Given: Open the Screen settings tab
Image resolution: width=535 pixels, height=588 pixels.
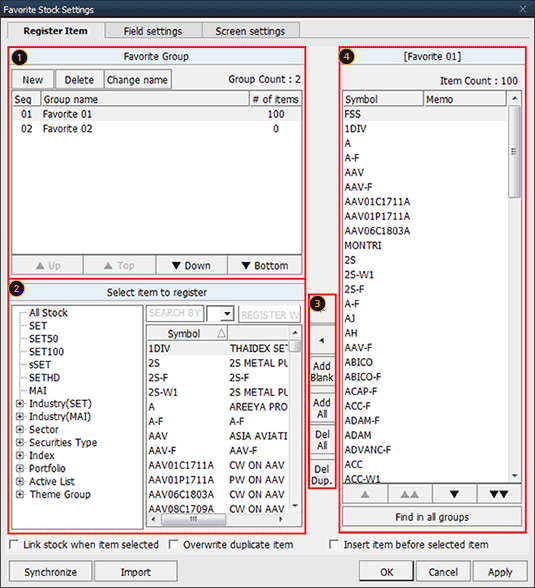Looking at the screenshot, I should click(x=250, y=31).
